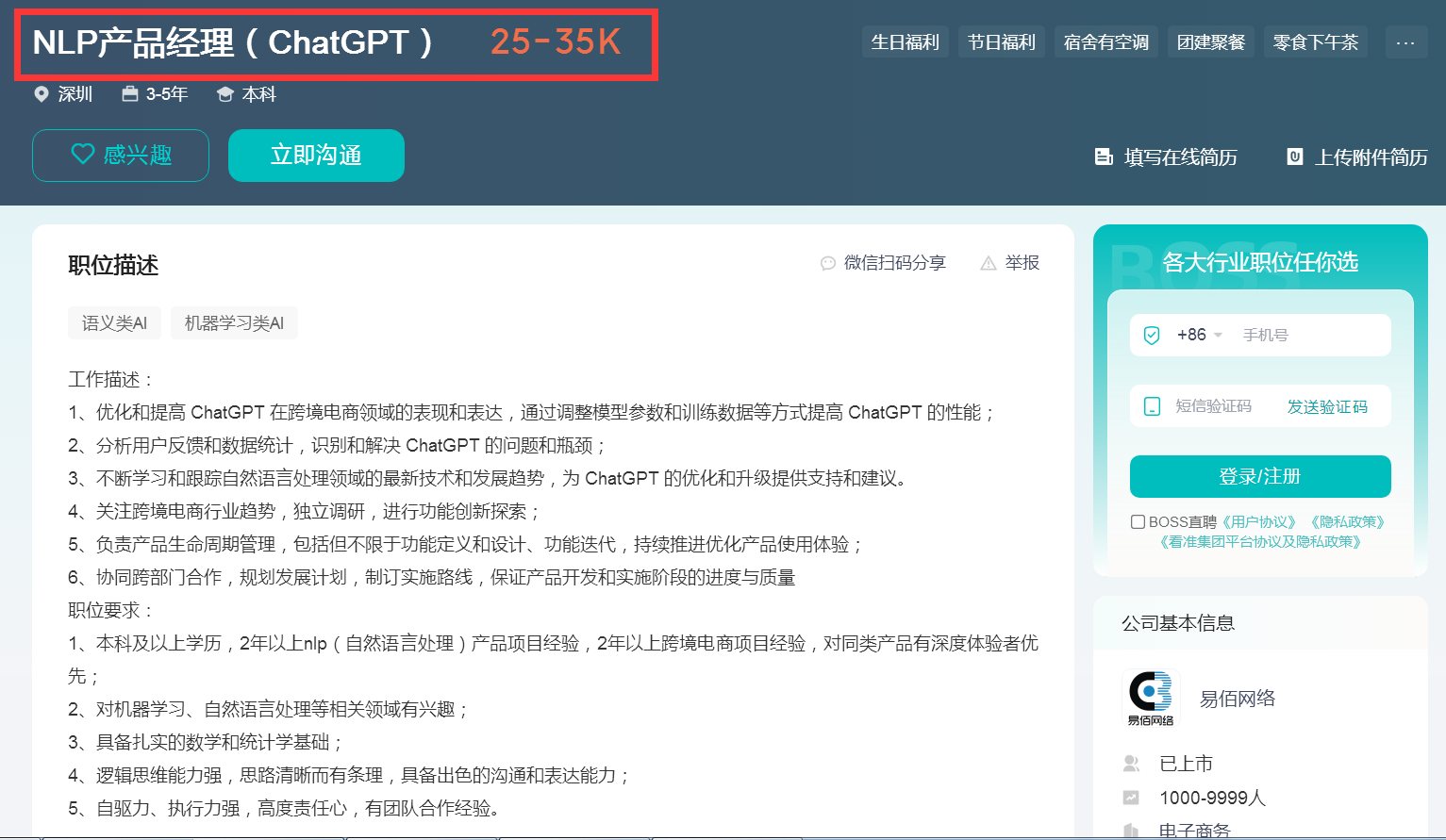Viewport: 1446px width, 840px height.
Task: Click the 立即沟通 button
Action: 316,156
